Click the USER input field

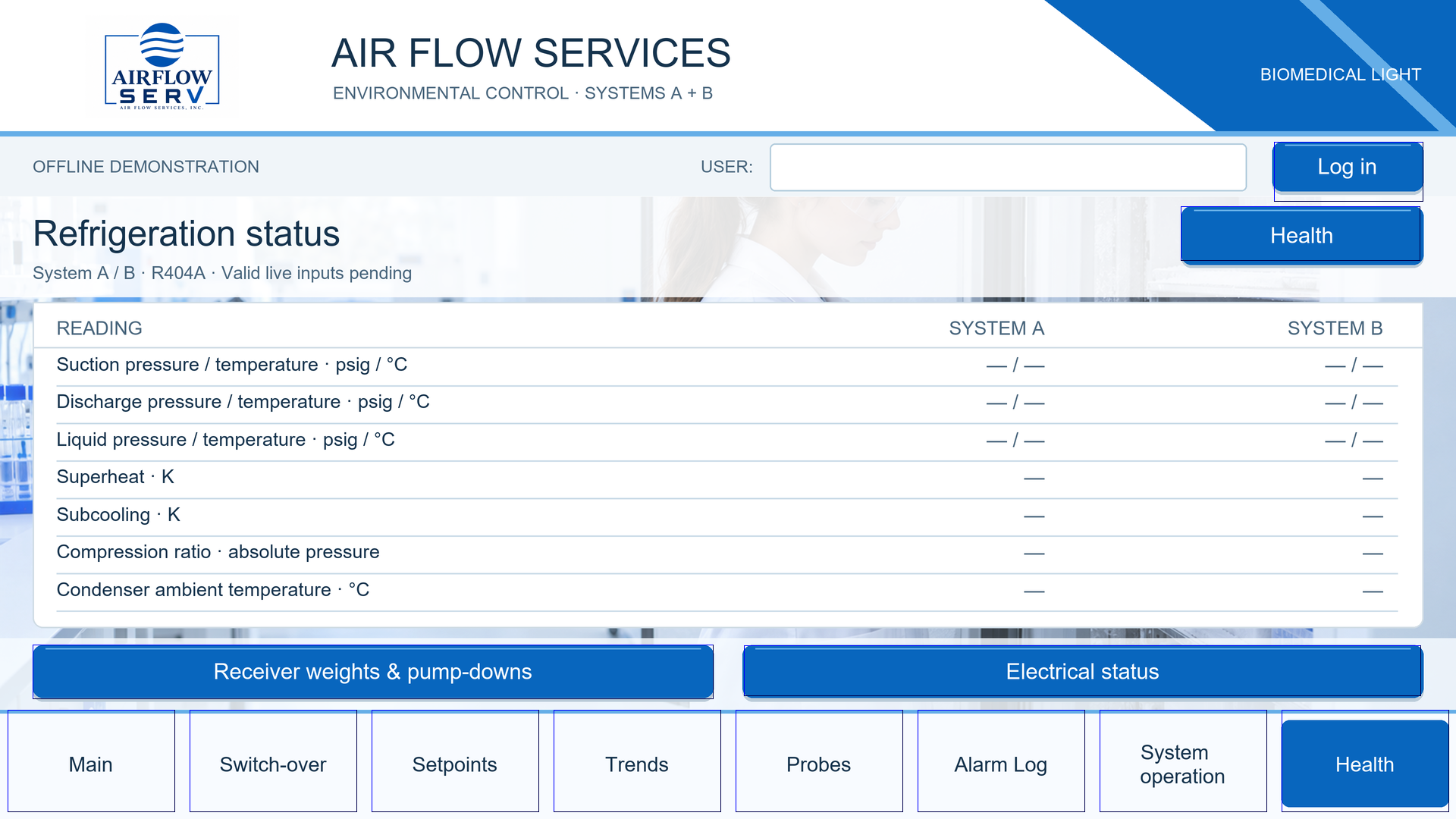click(x=1008, y=168)
